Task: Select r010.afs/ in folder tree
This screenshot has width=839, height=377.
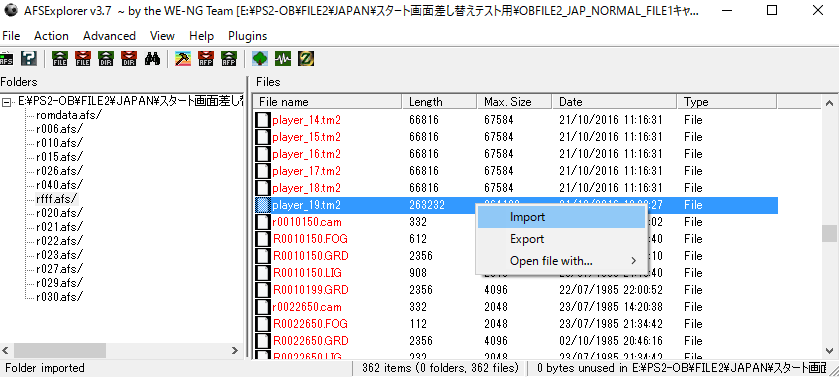Action: (59, 143)
